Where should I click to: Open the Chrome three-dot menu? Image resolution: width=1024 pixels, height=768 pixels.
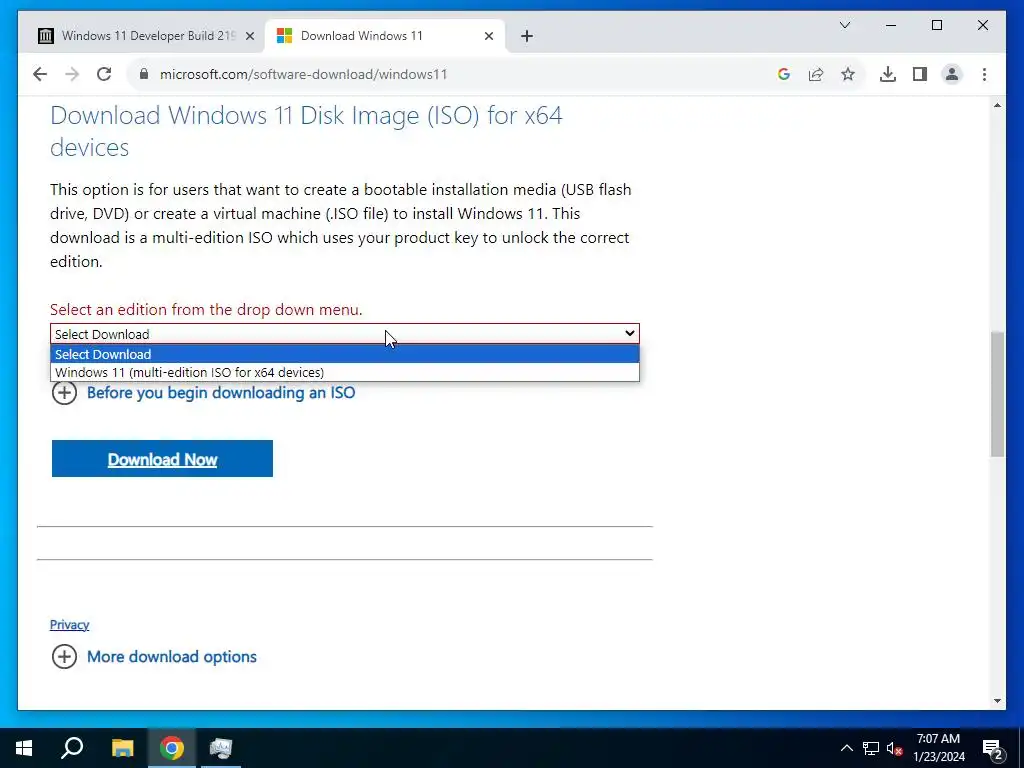pos(984,74)
